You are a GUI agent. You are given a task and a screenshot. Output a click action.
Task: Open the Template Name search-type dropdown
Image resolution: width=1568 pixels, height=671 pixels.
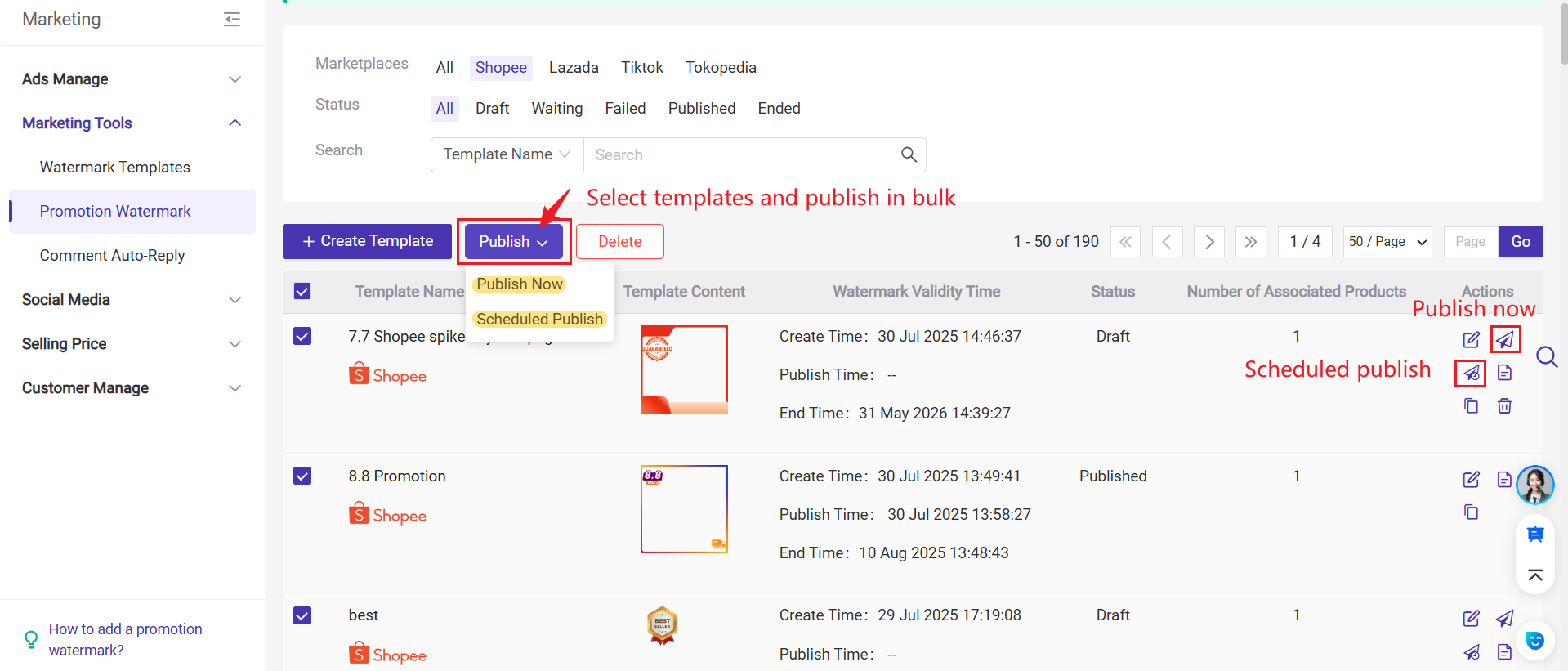coord(507,154)
